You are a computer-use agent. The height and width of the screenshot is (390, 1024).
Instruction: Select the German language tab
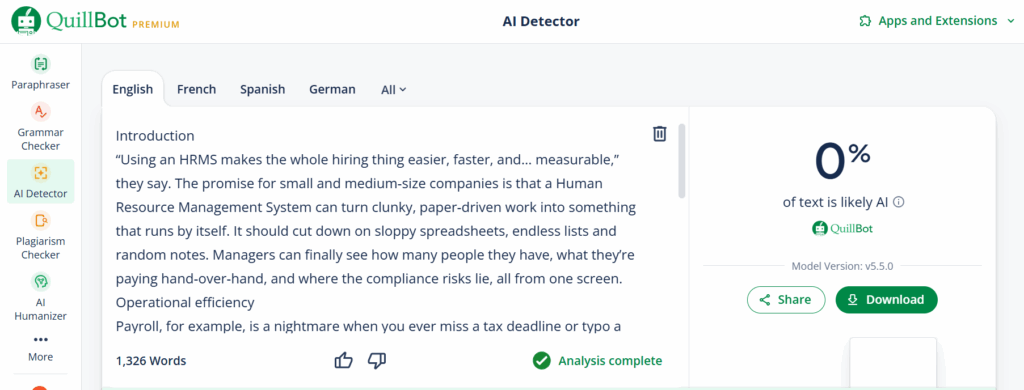point(332,89)
